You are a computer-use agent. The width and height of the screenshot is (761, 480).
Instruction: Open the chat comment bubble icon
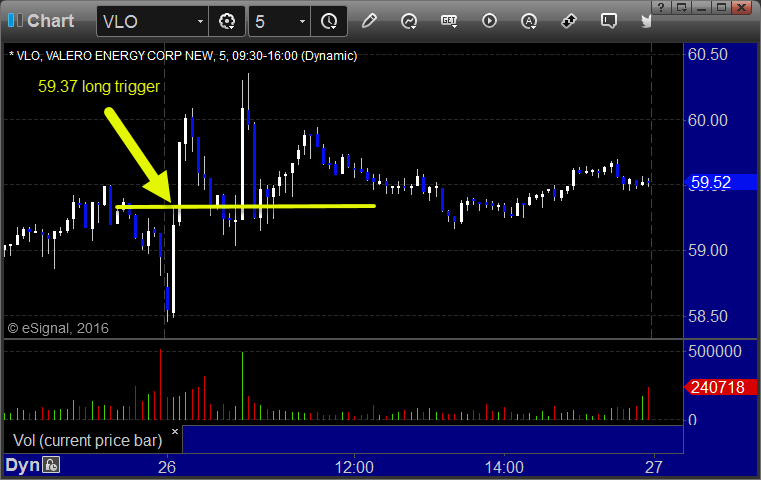point(609,21)
